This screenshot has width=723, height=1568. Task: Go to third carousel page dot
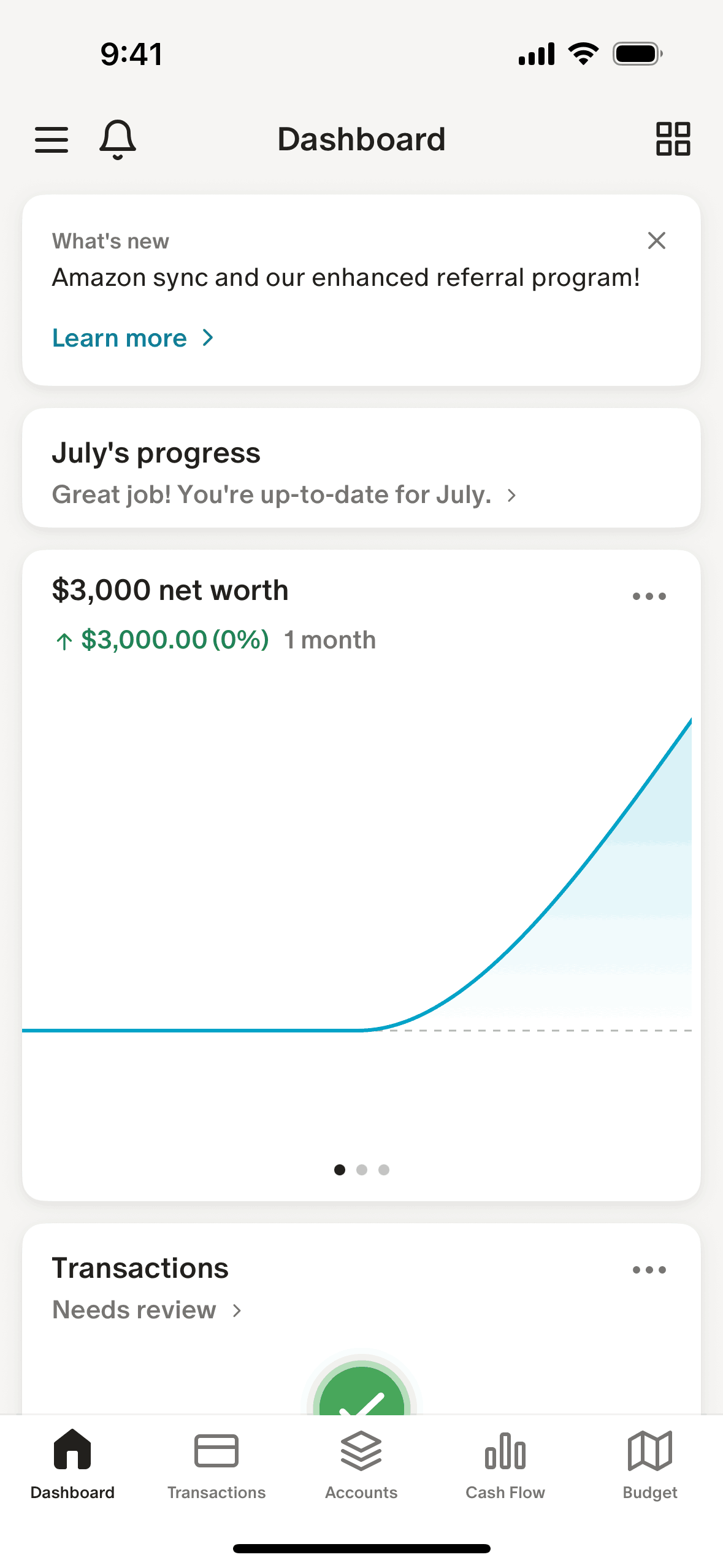(x=384, y=1170)
